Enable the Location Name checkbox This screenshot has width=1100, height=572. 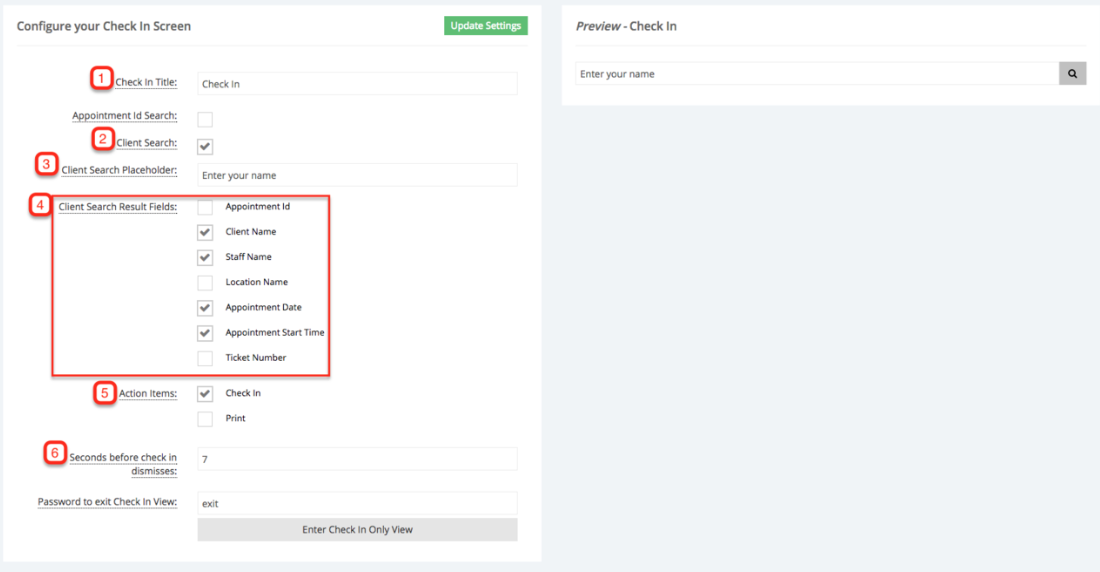tap(205, 283)
